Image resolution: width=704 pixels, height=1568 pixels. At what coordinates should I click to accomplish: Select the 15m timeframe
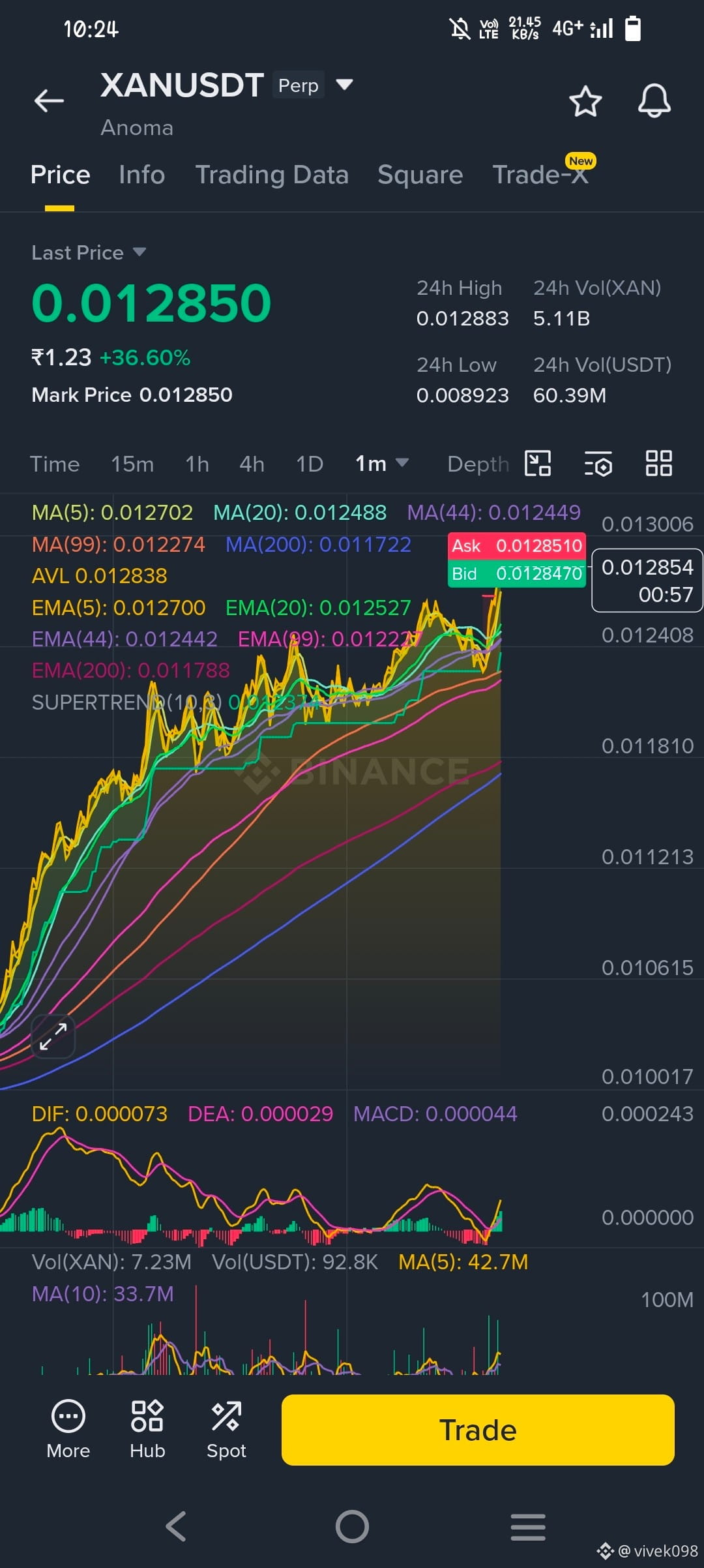132,464
